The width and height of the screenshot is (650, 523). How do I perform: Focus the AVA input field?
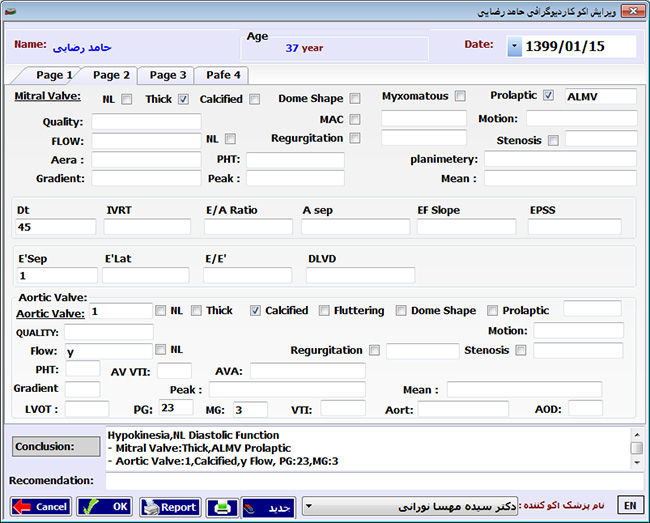click(x=308, y=371)
